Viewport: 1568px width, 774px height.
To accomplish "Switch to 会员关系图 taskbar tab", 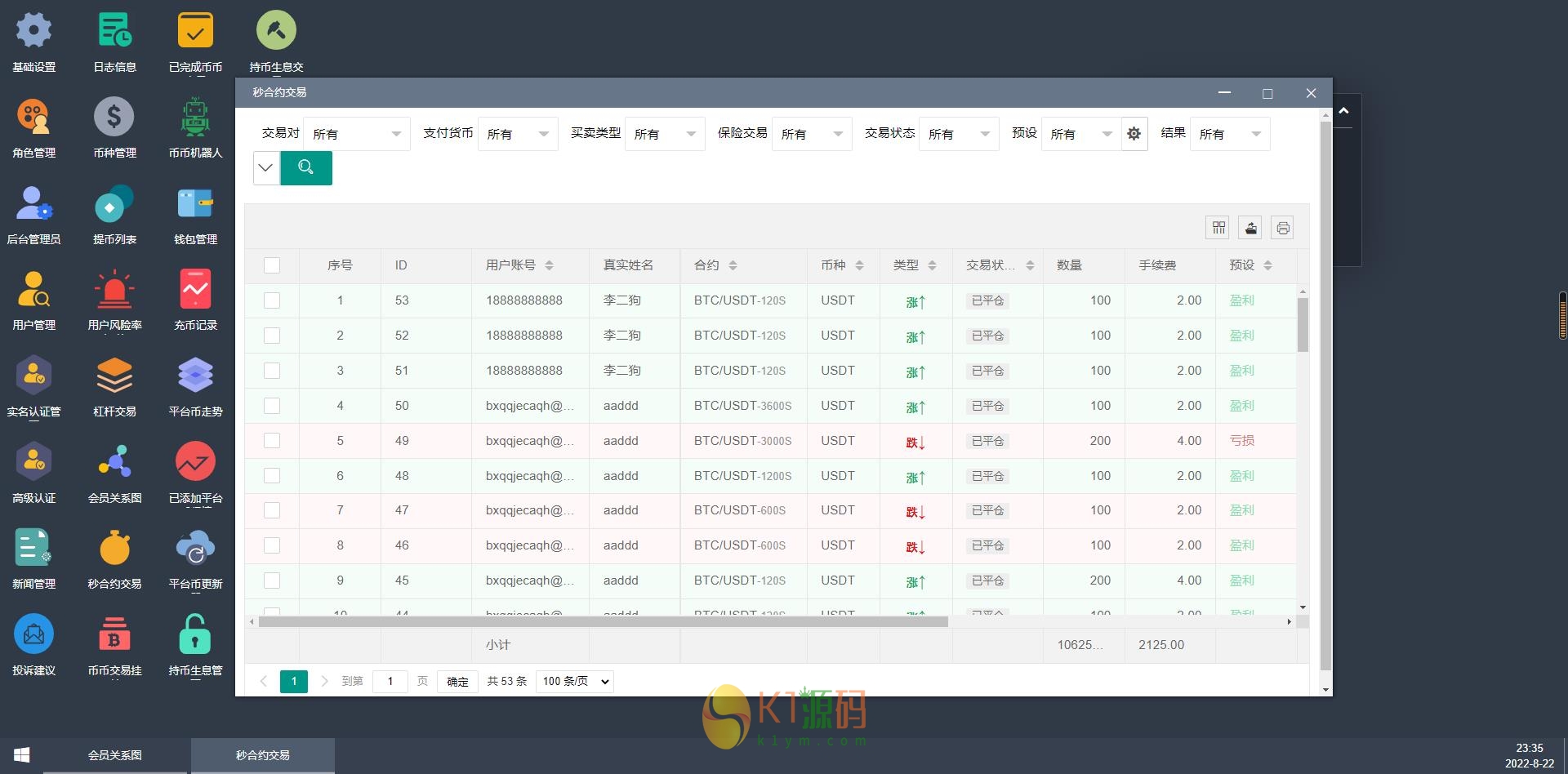I will [x=115, y=755].
